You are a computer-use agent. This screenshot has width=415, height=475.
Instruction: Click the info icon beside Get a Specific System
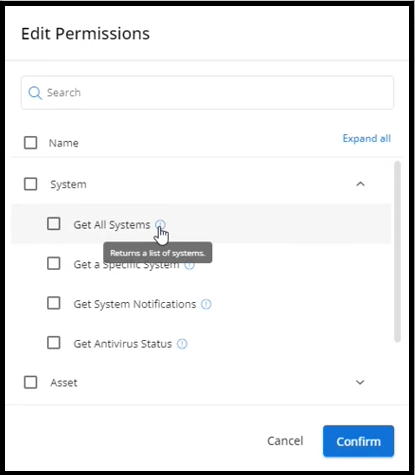[x=189, y=266]
